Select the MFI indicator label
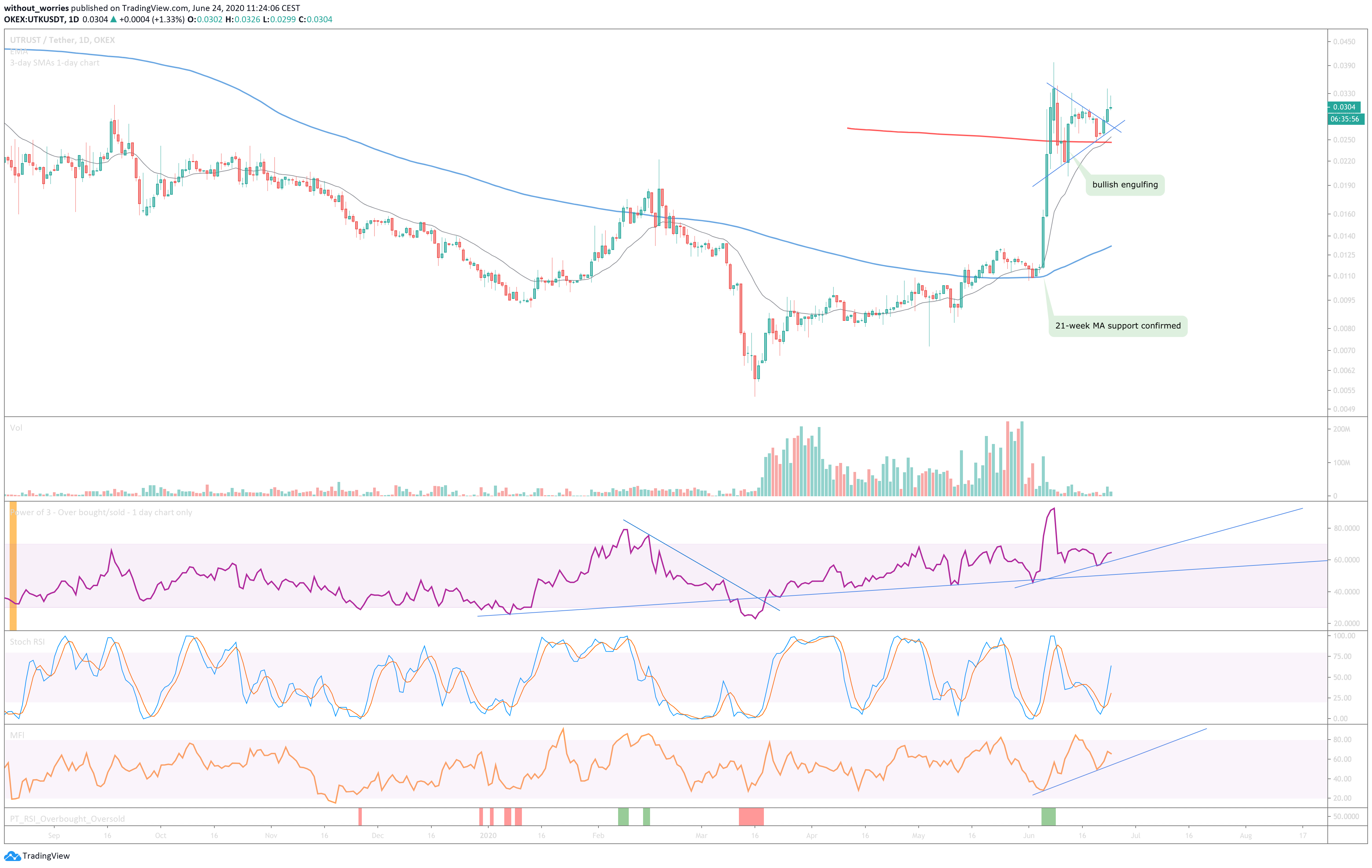Viewport: 1372px width, 868px height. coord(17,735)
